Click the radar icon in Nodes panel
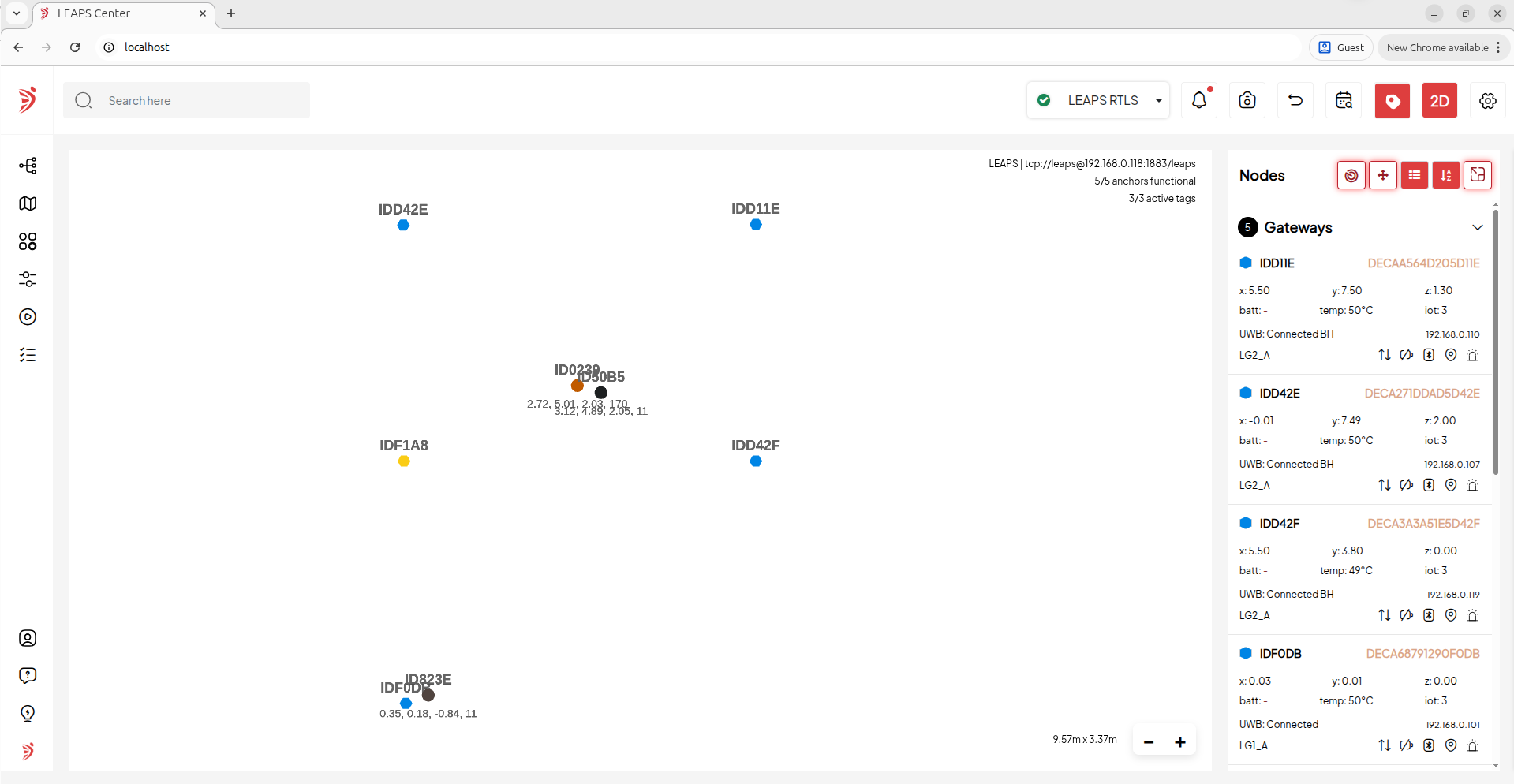The image size is (1514, 784). coord(1351,175)
